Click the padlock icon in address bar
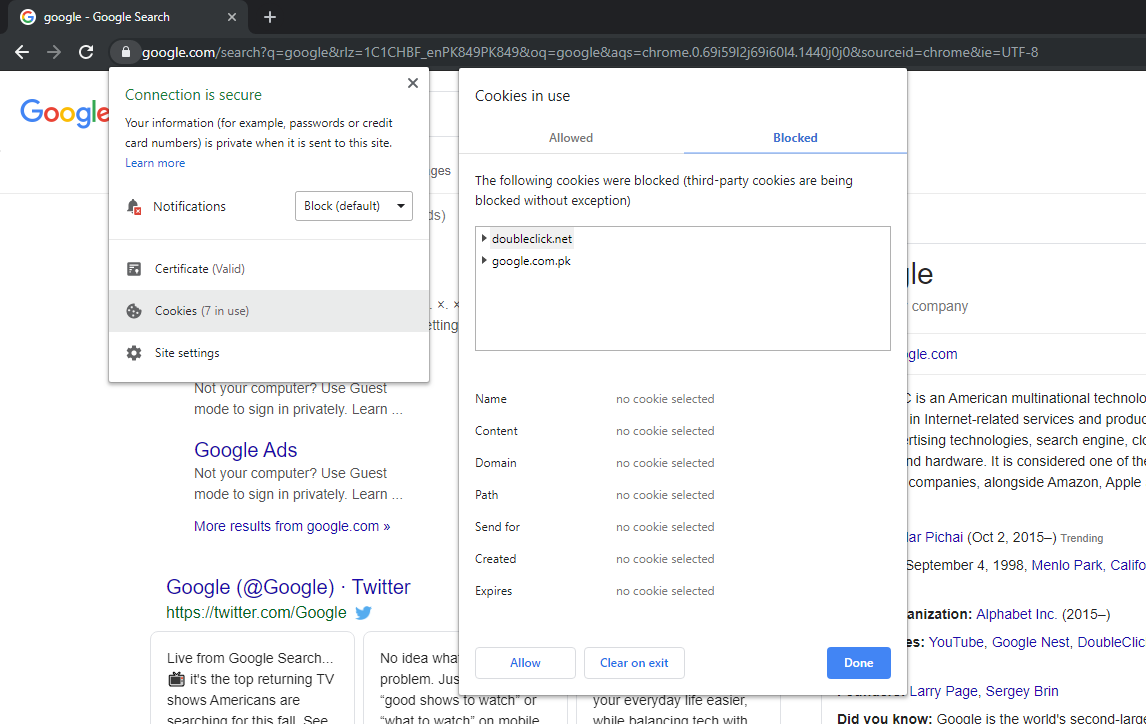This screenshot has width=1146, height=724. point(126,52)
